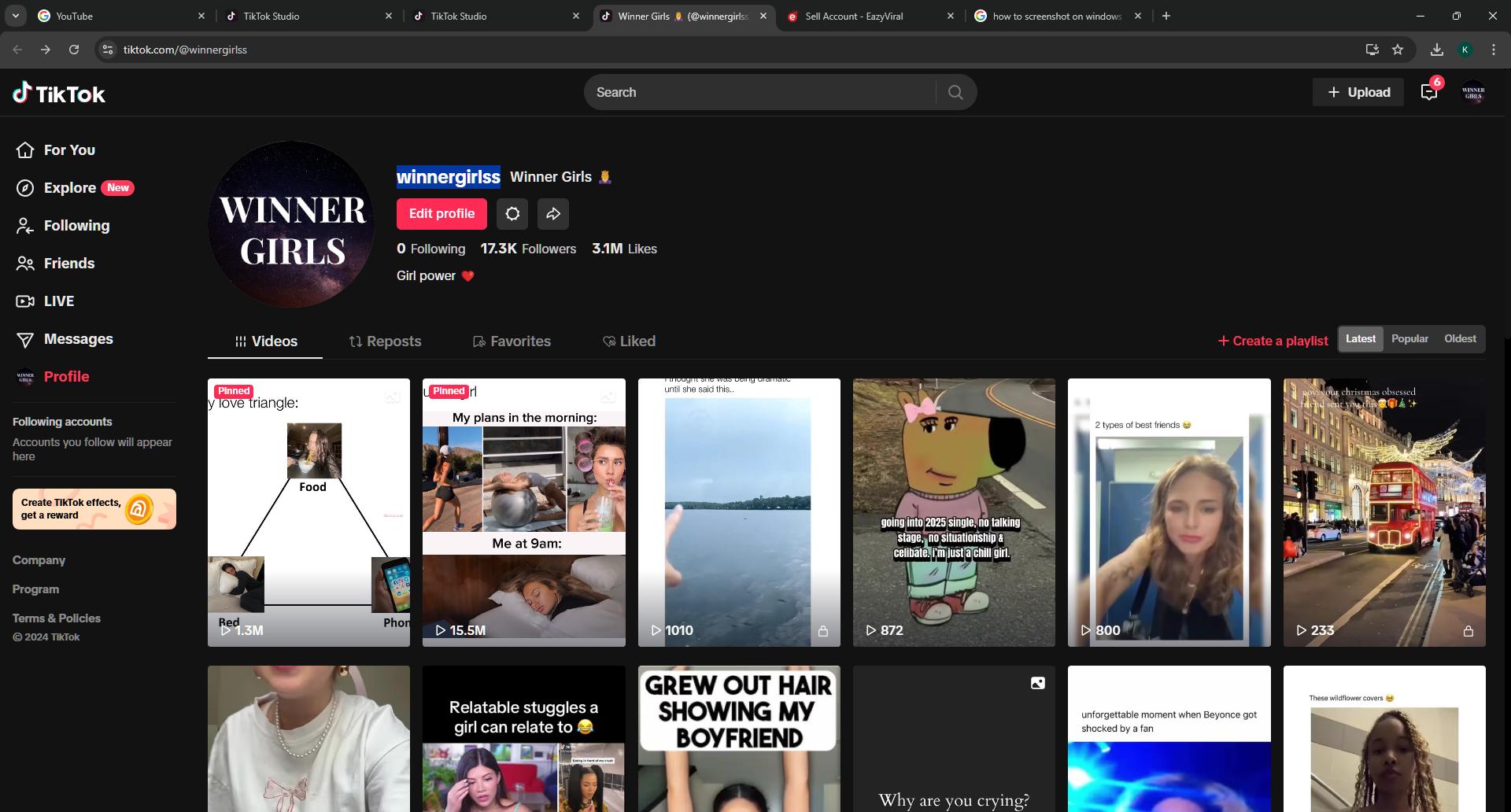This screenshot has height=812, width=1511.
Task: Click the Upload button
Action: (x=1358, y=93)
